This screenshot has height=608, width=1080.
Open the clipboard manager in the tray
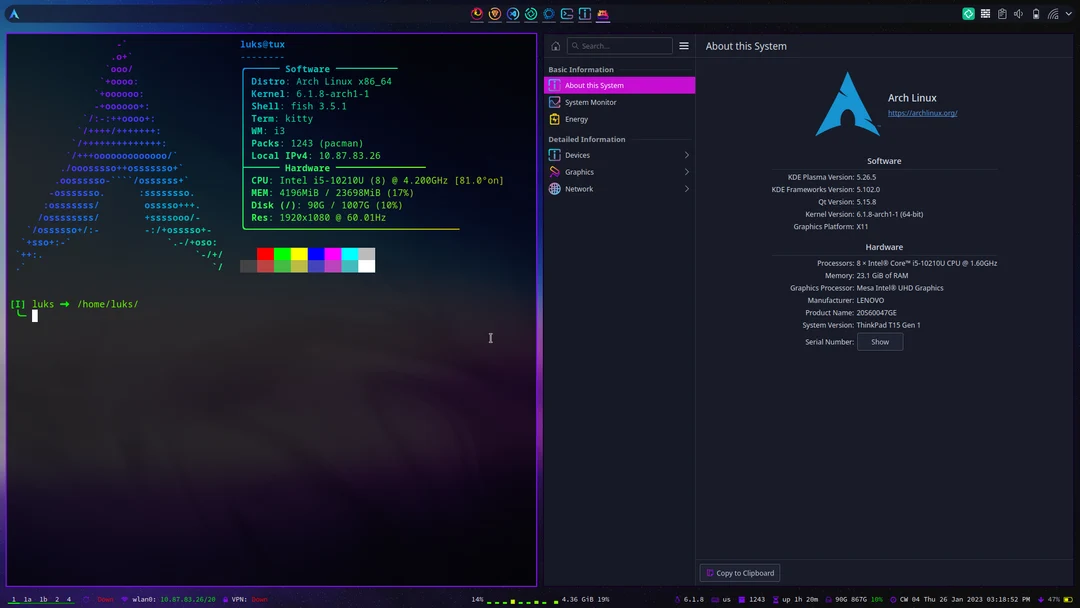coord(1003,13)
